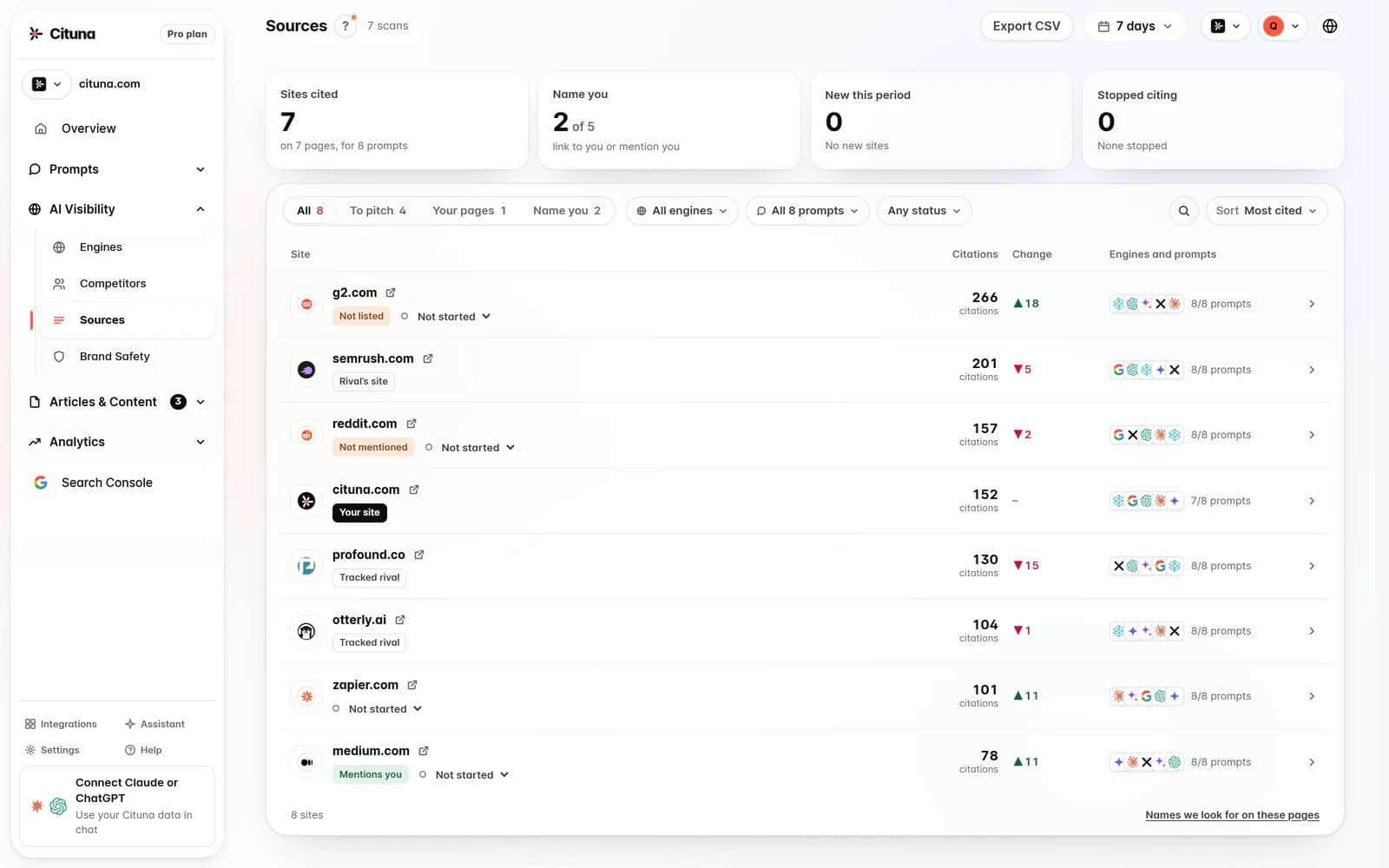Expand the Prompts sidebar section

point(118,169)
